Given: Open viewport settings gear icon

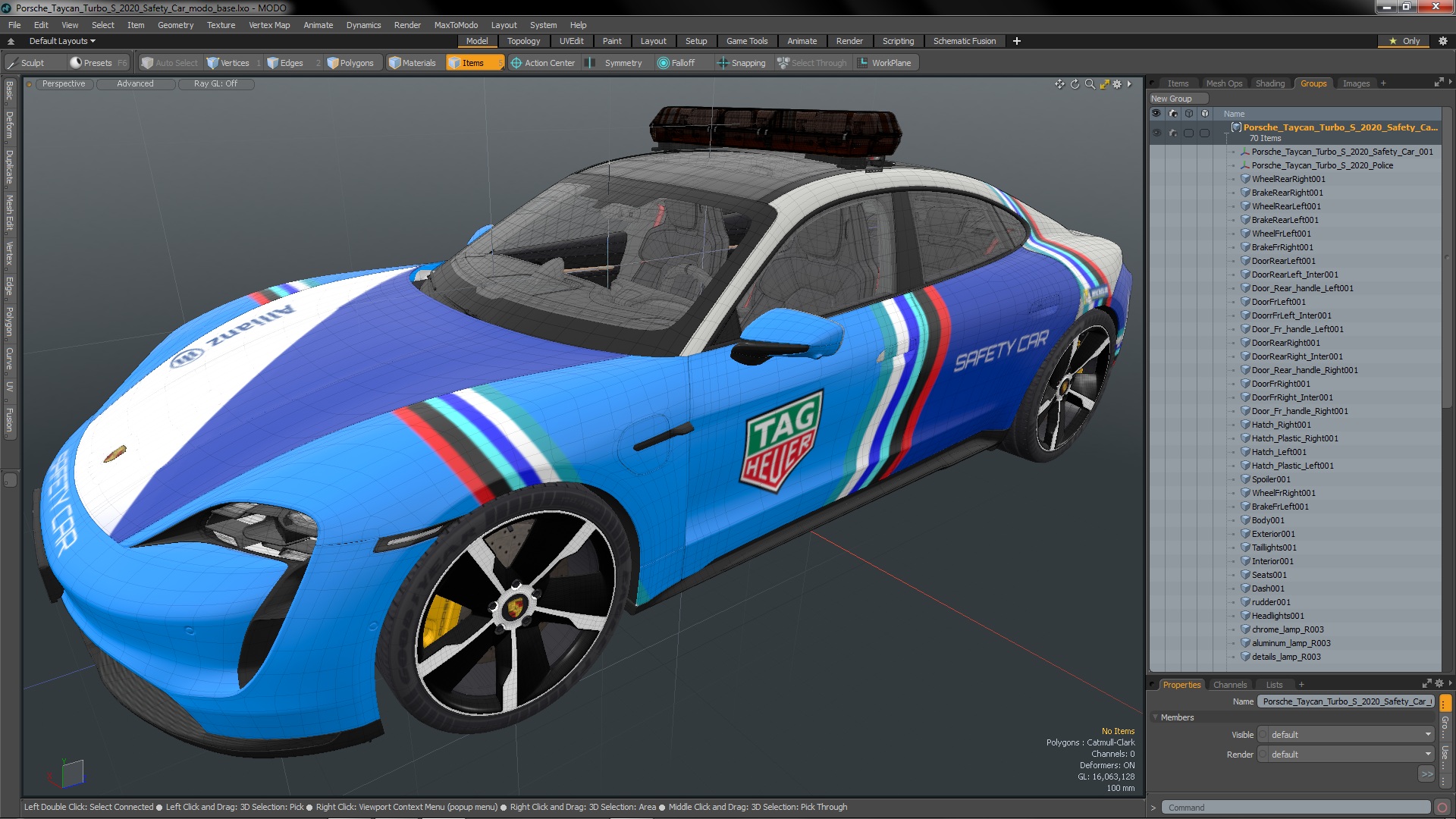Looking at the screenshot, I should coord(1117,84).
